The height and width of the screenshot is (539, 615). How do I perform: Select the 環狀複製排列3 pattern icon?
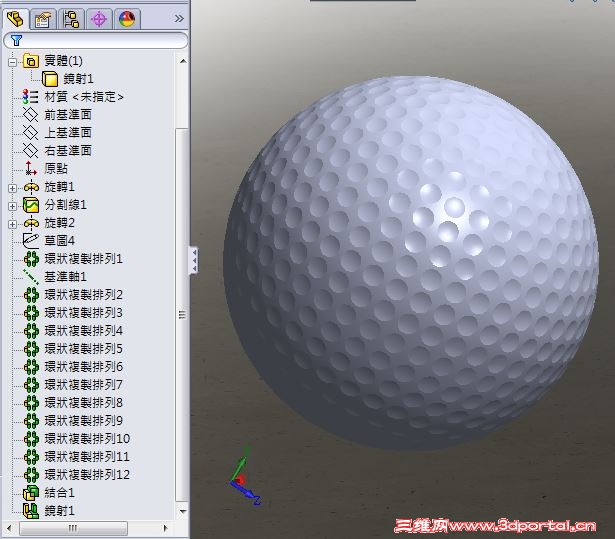click(x=31, y=313)
